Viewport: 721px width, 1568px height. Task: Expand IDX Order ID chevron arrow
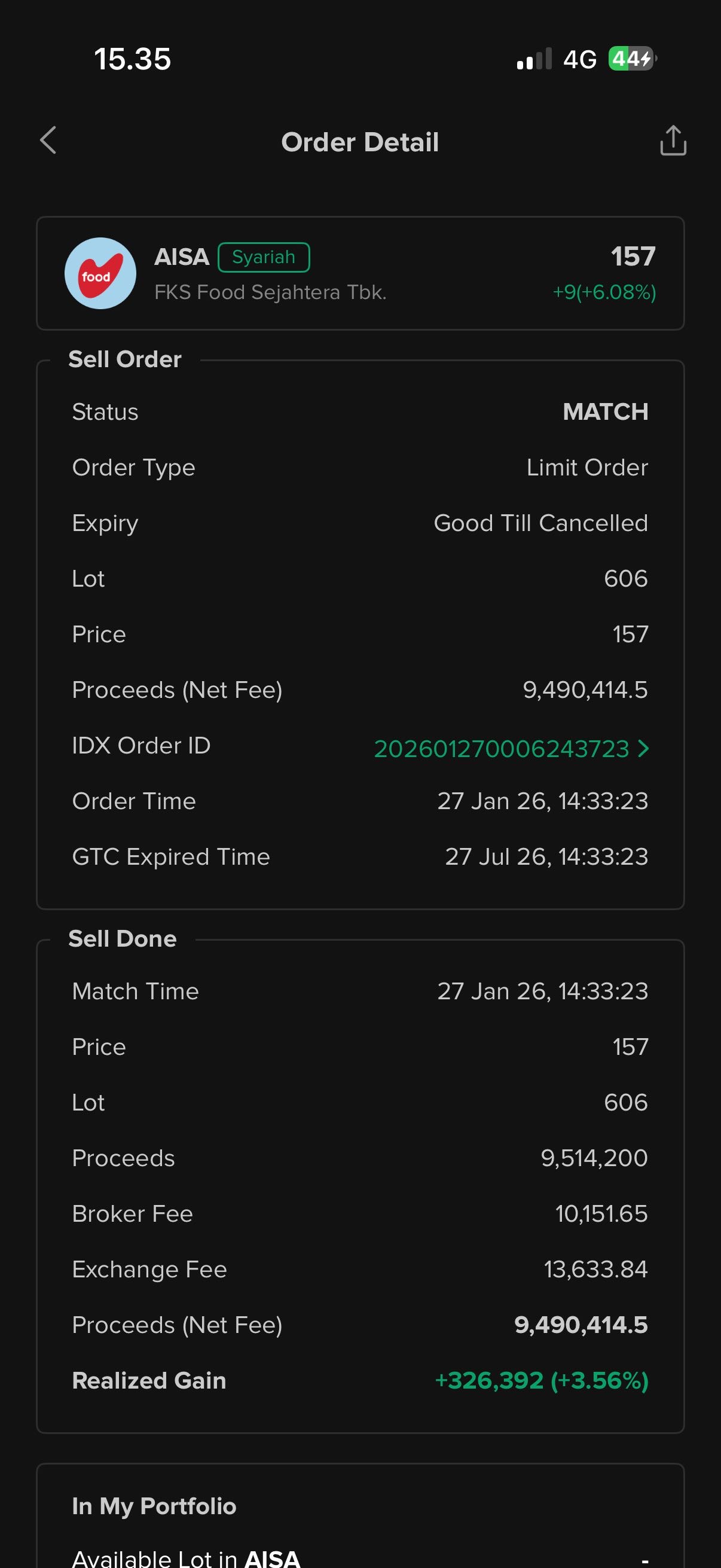(x=643, y=748)
